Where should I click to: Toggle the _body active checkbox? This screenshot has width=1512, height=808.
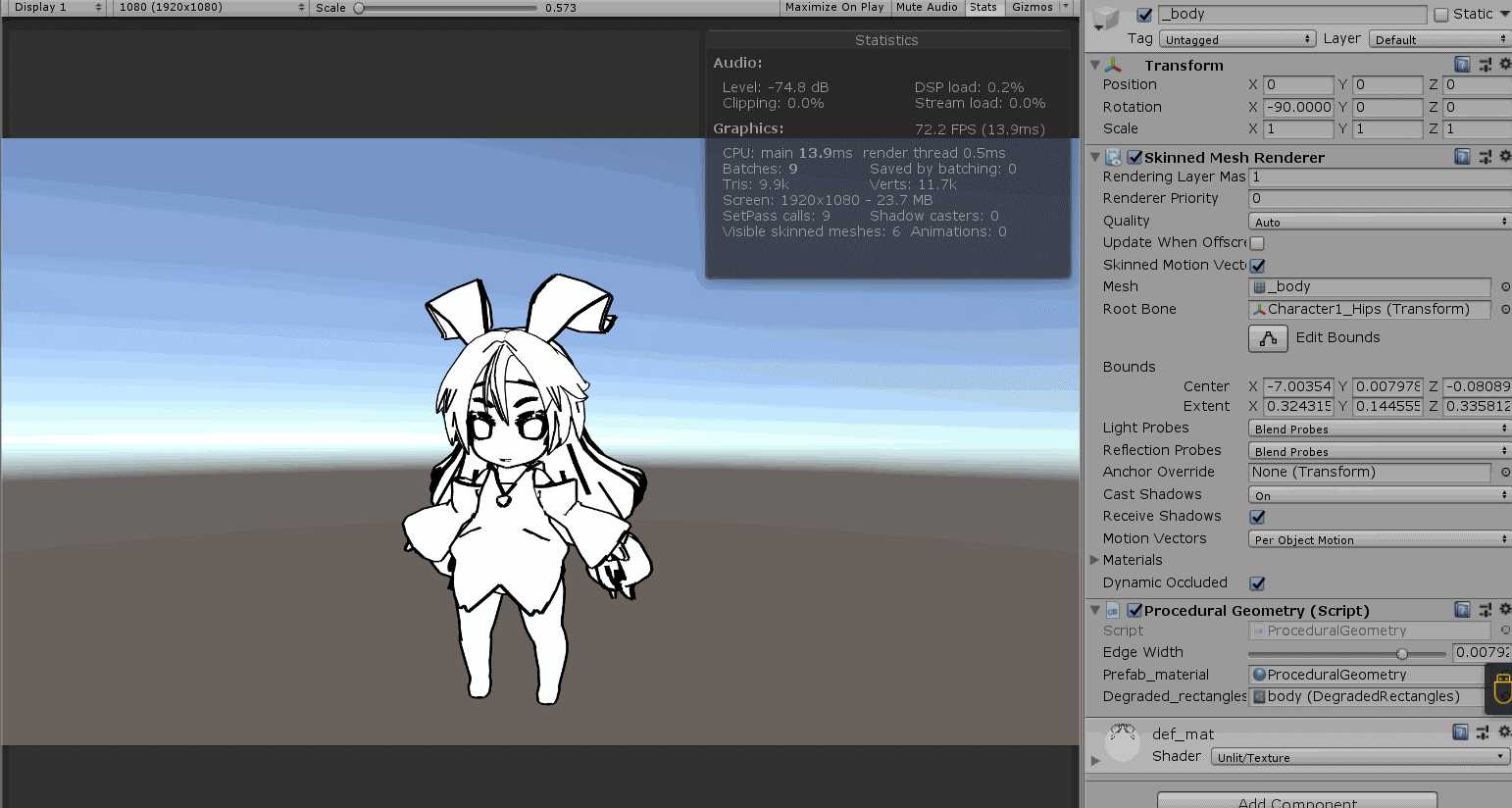pyautogui.click(x=1144, y=15)
